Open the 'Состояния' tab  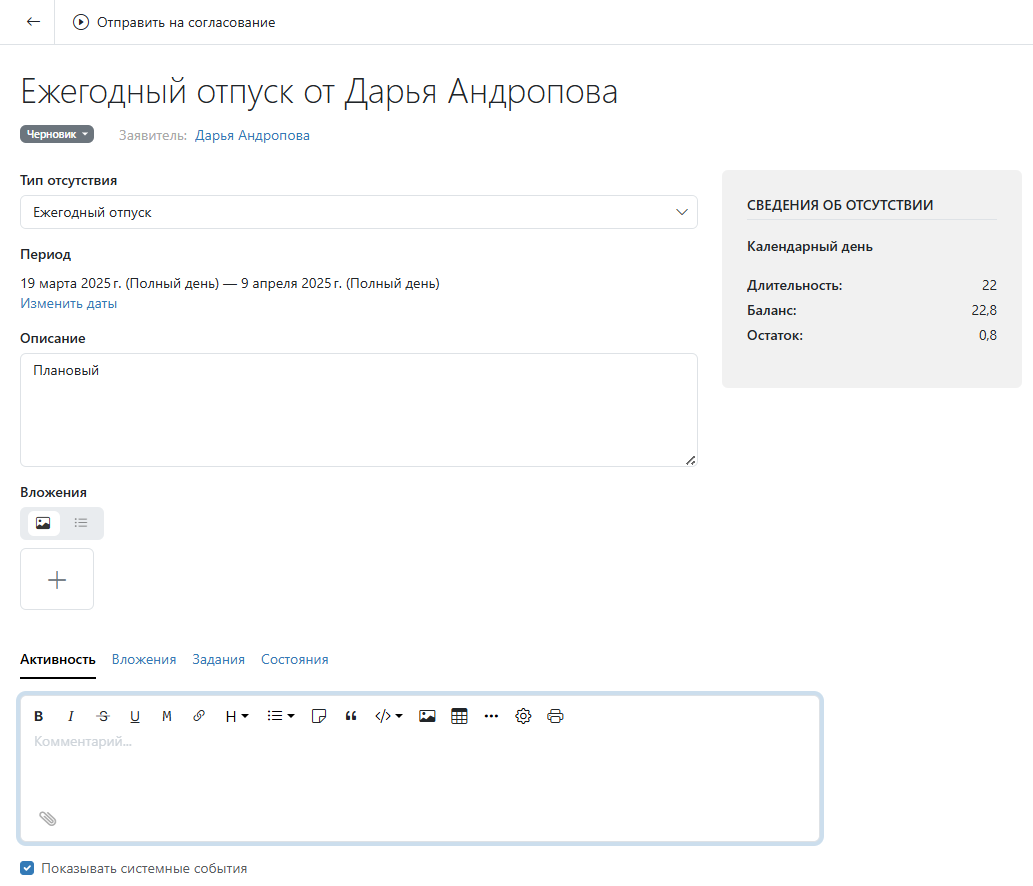[293, 659]
